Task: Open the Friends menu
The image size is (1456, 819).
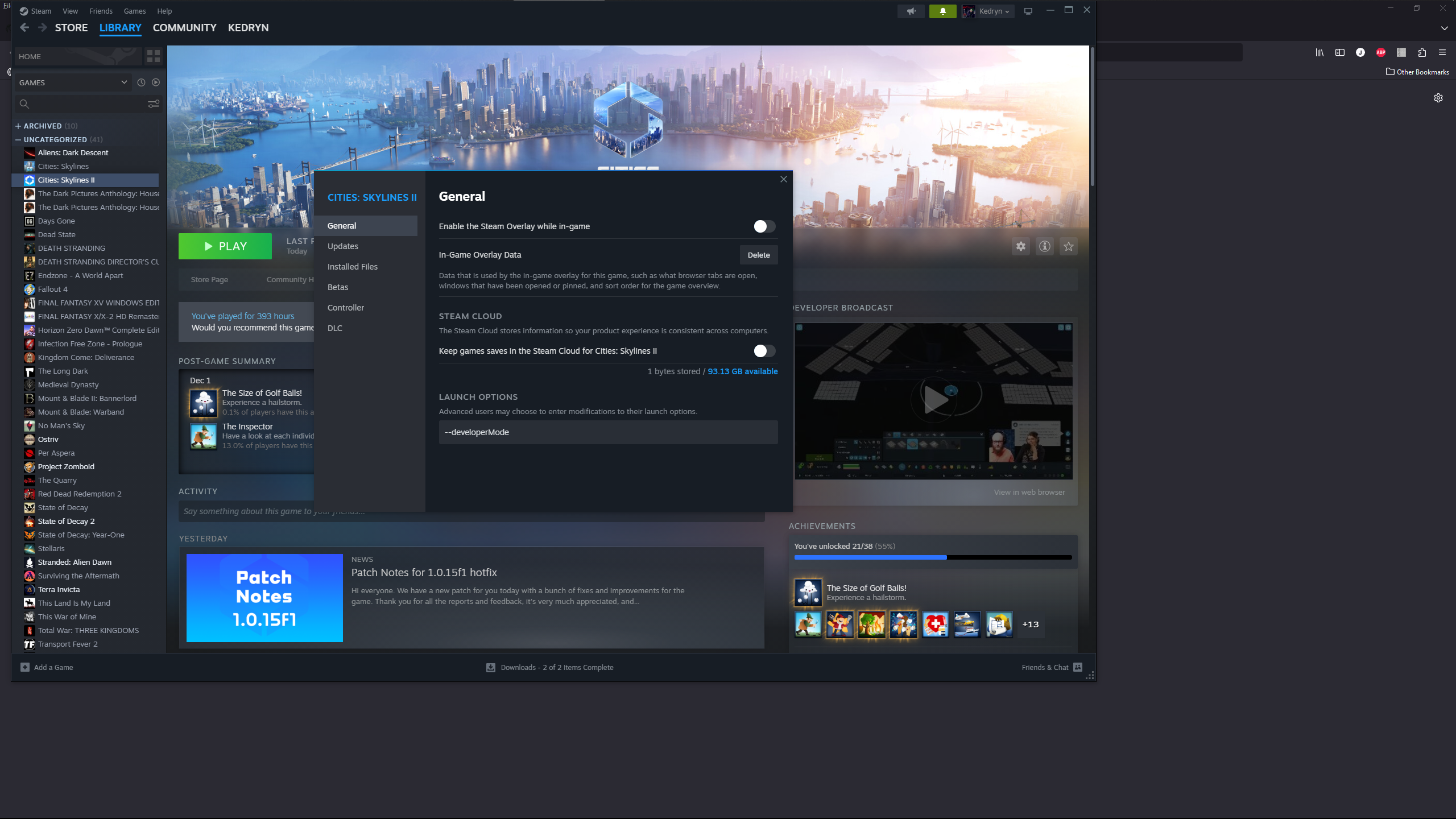Action: click(101, 11)
